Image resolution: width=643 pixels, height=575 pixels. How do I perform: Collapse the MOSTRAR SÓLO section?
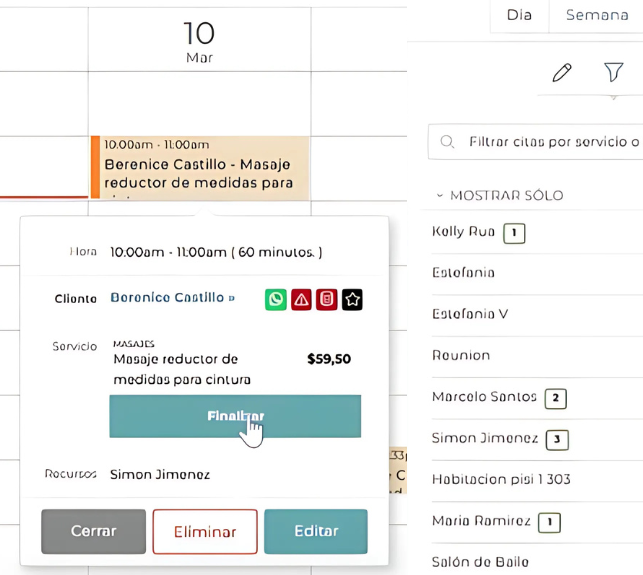coord(440,196)
